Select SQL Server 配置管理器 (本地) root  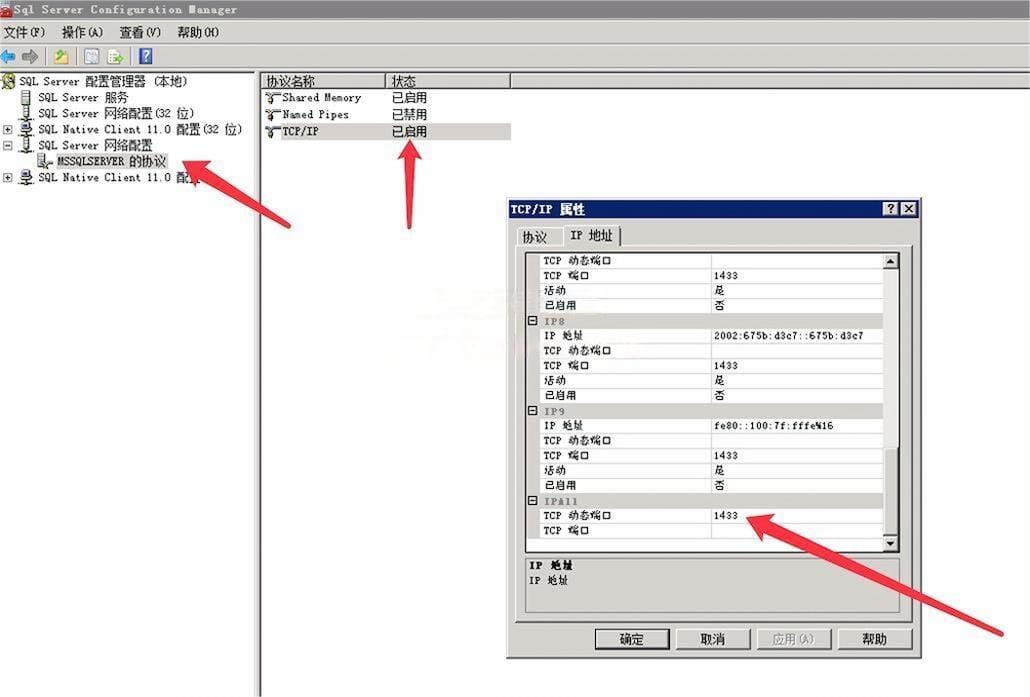(103, 81)
